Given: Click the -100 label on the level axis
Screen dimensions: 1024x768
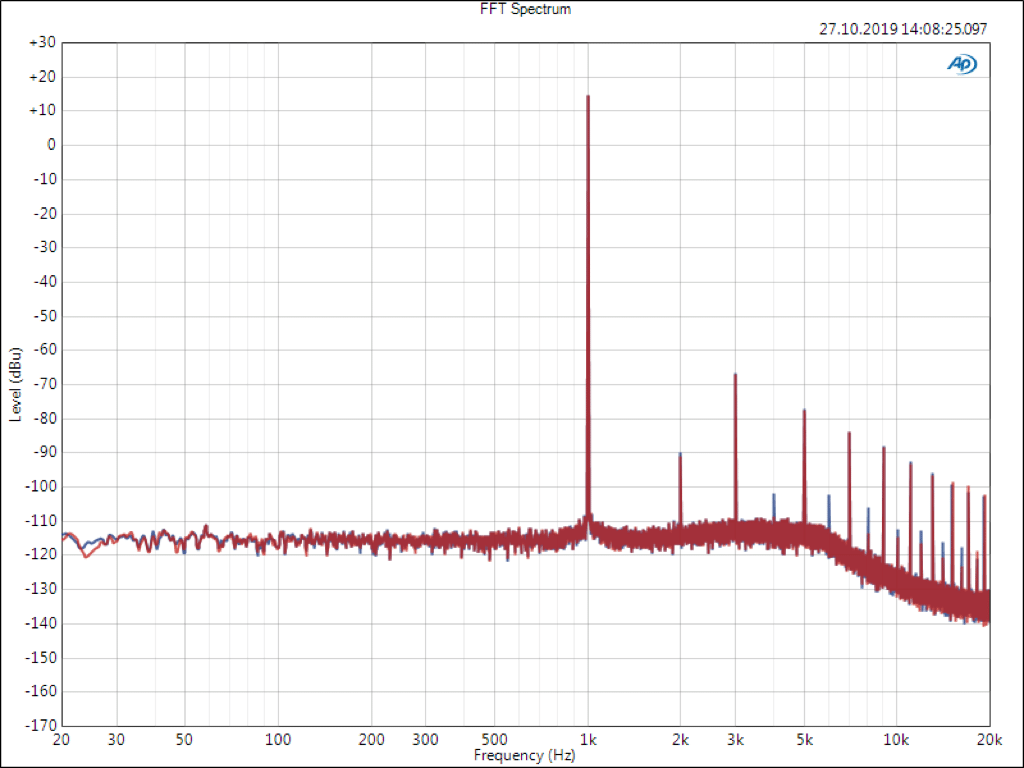Looking at the screenshot, I should (x=41, y=487).
